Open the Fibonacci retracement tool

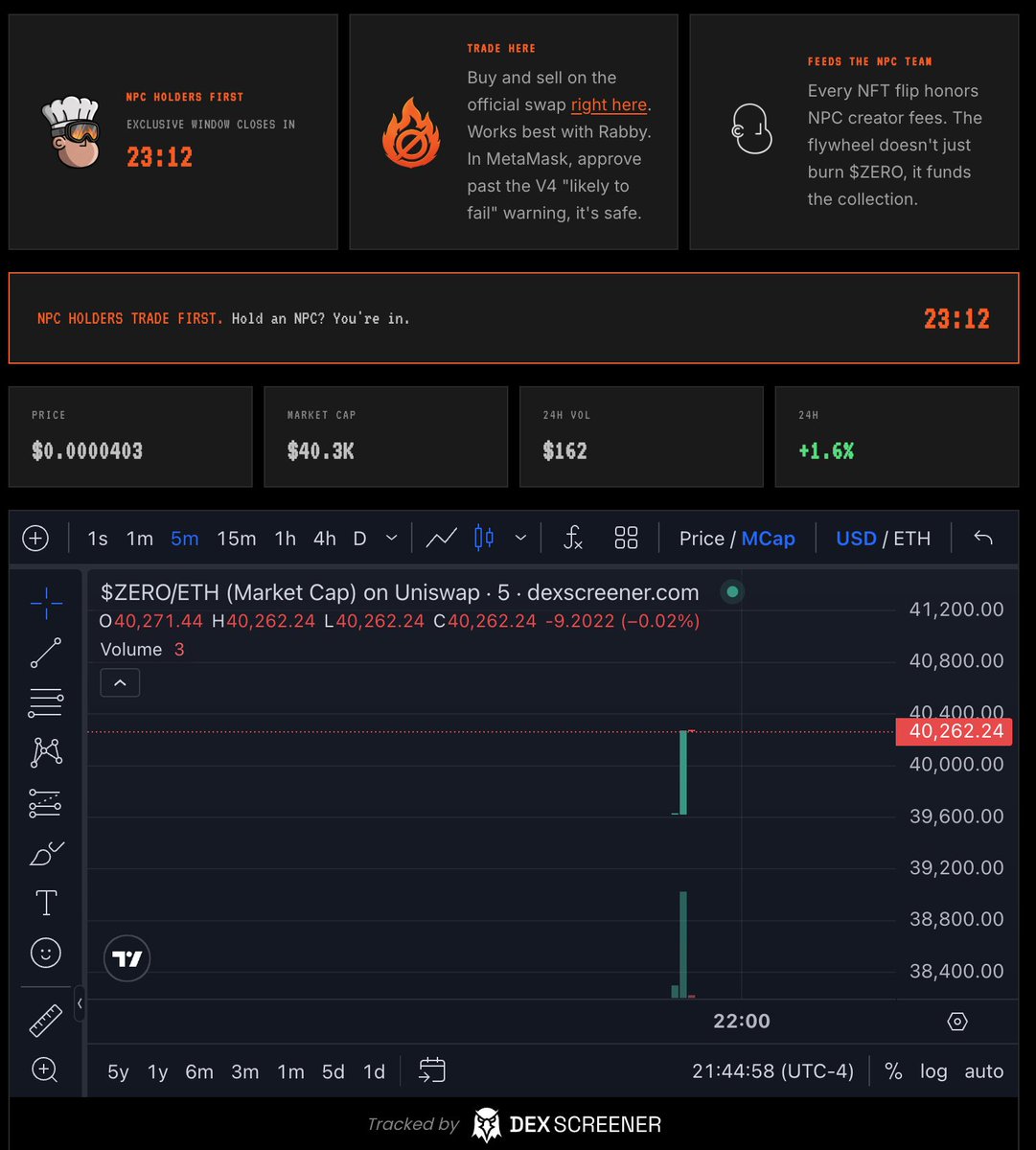click(x=45, y=702)
